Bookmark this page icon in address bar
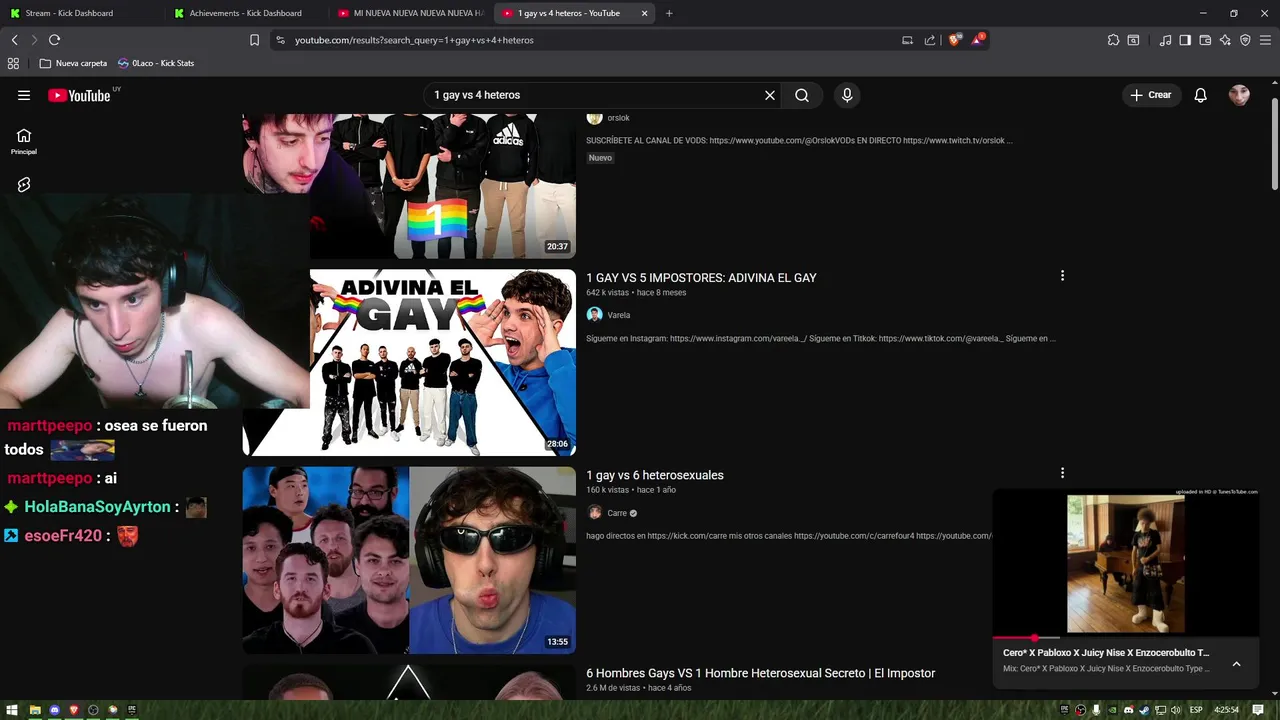 pos(254,40)
